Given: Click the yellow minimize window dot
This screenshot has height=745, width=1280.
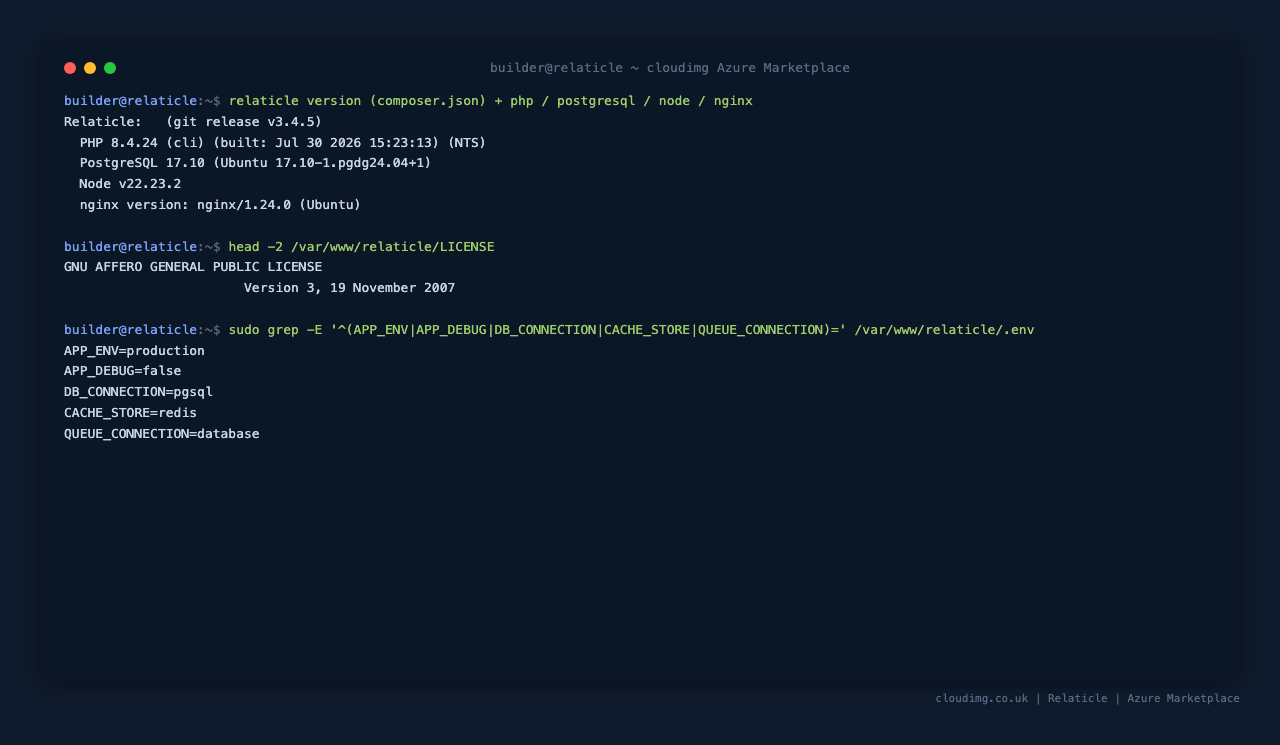Looking at the screenshot, I should [90, 68].
